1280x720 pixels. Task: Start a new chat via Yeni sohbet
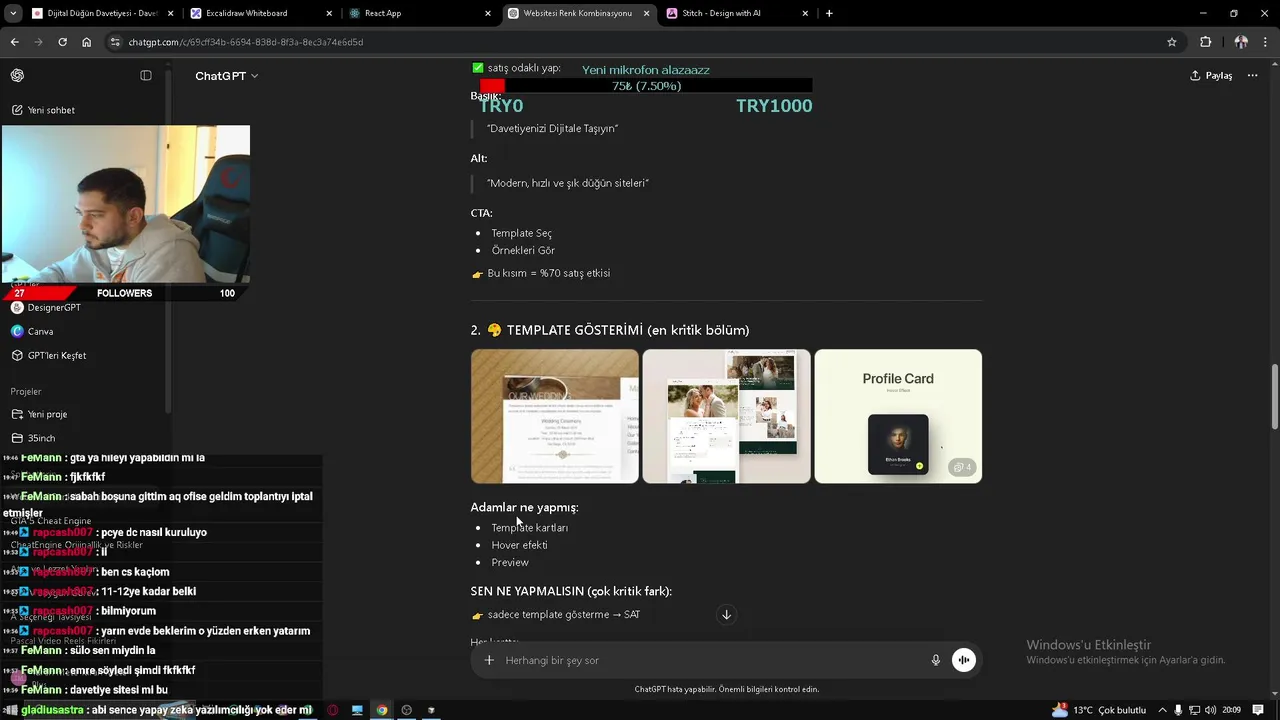coord(43,110)
